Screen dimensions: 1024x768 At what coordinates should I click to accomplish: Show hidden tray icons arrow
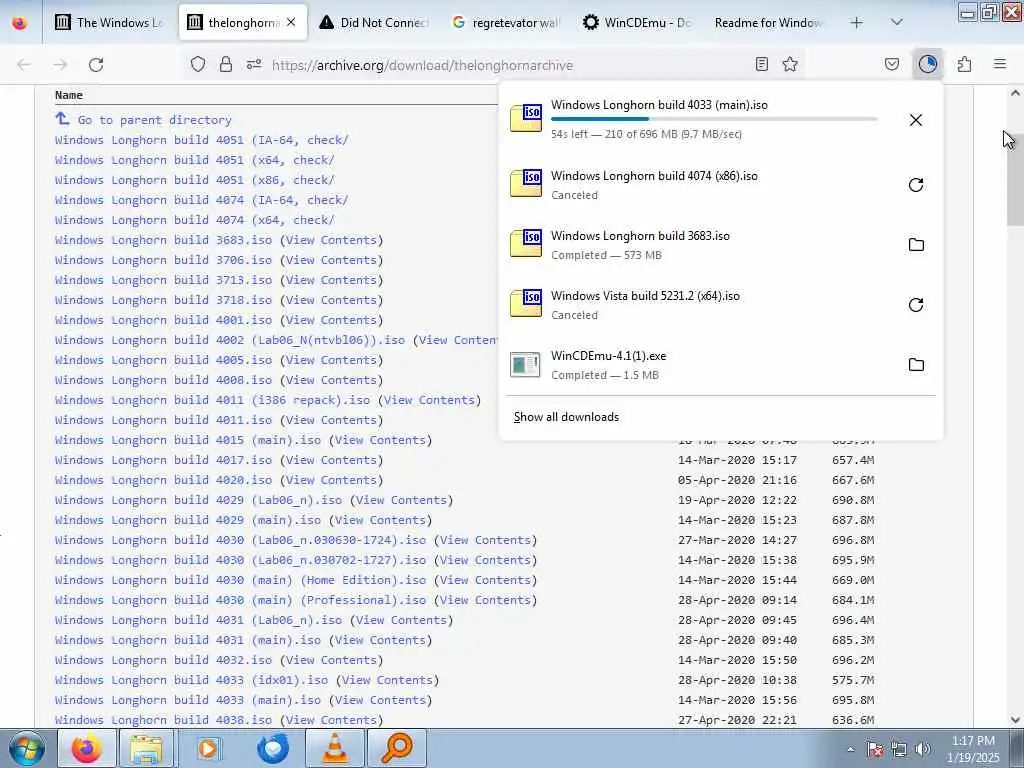click(850, 750)
